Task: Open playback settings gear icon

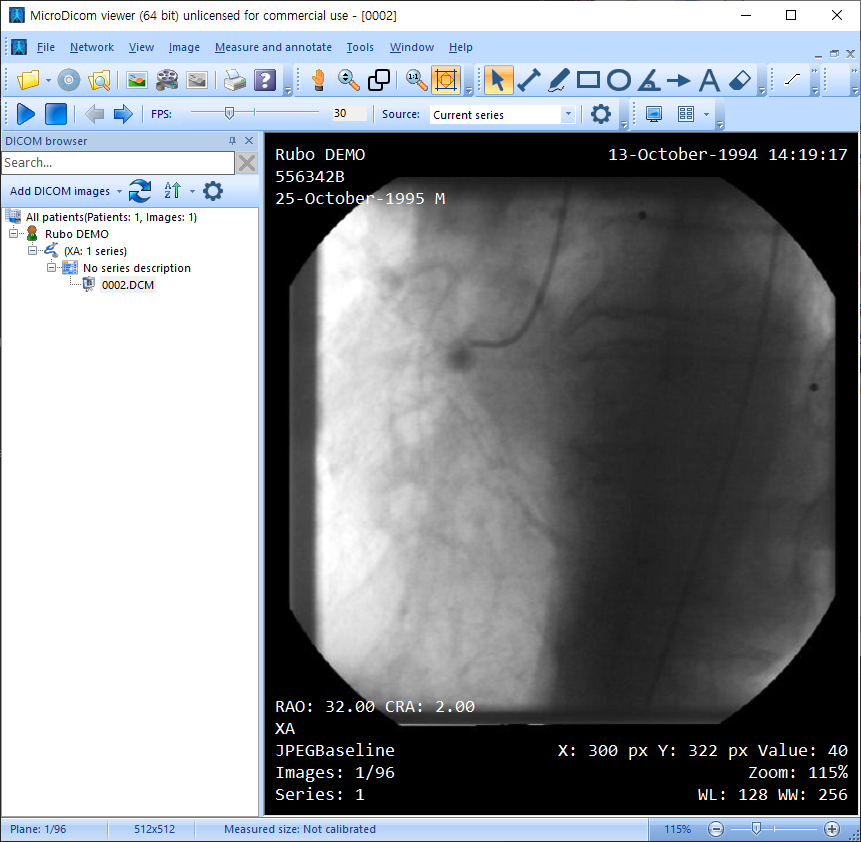Action: [600, 114]
